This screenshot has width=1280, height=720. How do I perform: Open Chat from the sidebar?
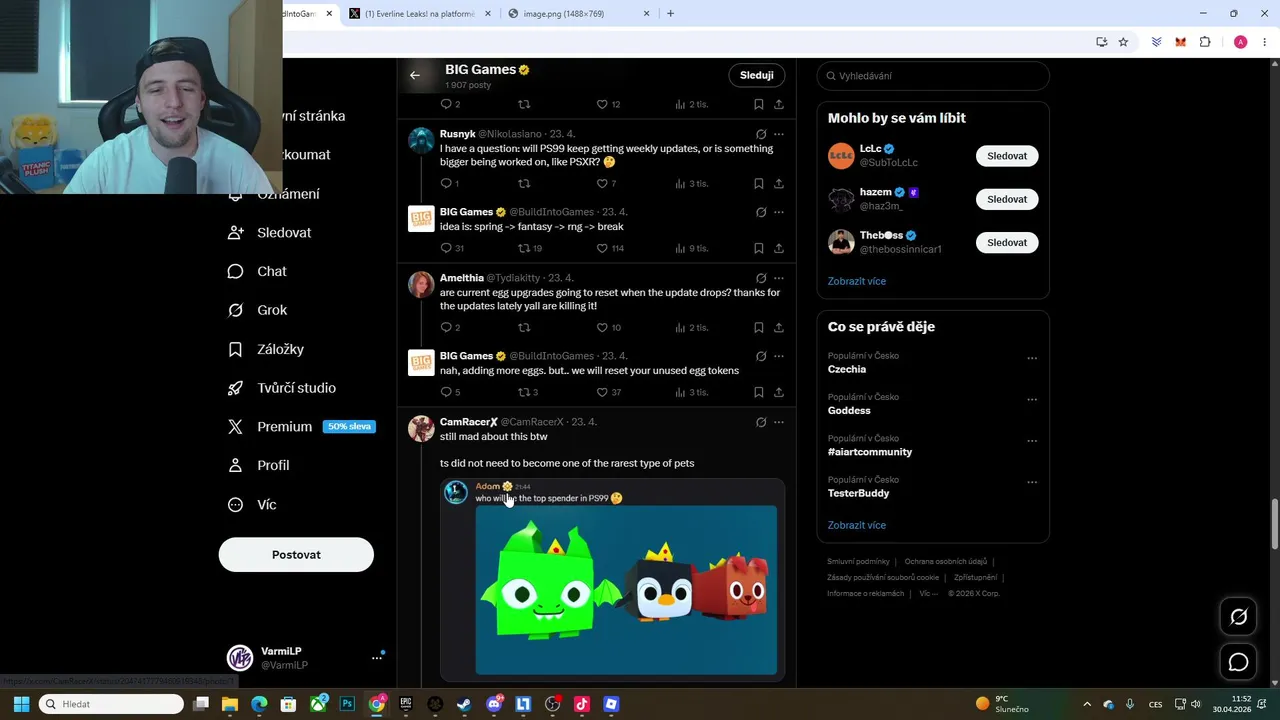pos(257,271)
